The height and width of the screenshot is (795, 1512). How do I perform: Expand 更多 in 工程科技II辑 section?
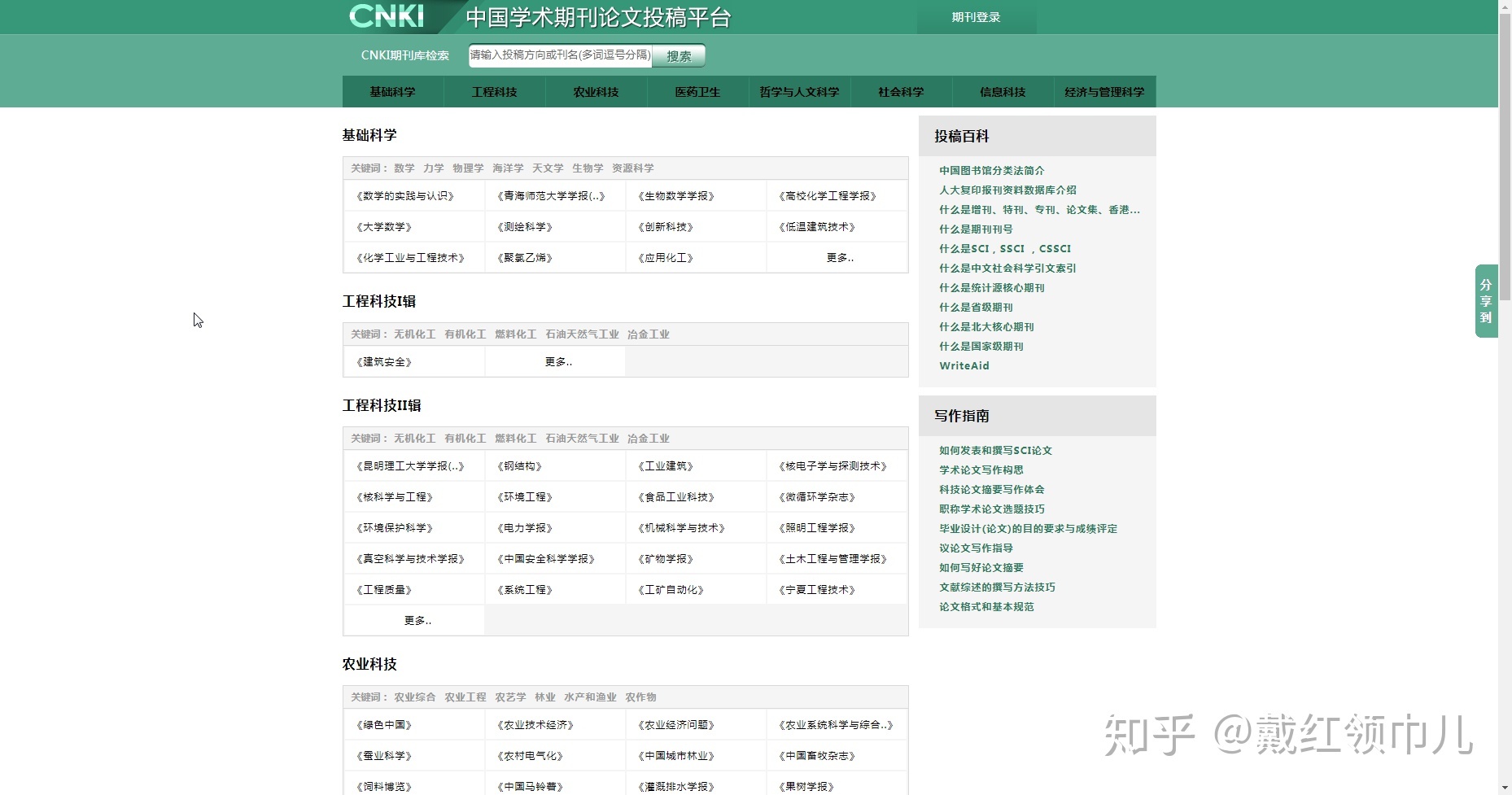pyautogui.click(x=417, y=621)
